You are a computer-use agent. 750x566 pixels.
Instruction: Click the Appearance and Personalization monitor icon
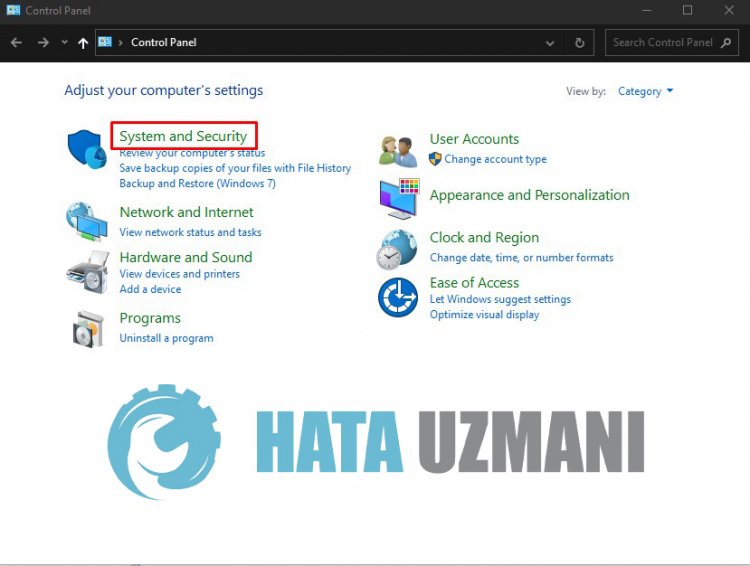click(398, 198)
